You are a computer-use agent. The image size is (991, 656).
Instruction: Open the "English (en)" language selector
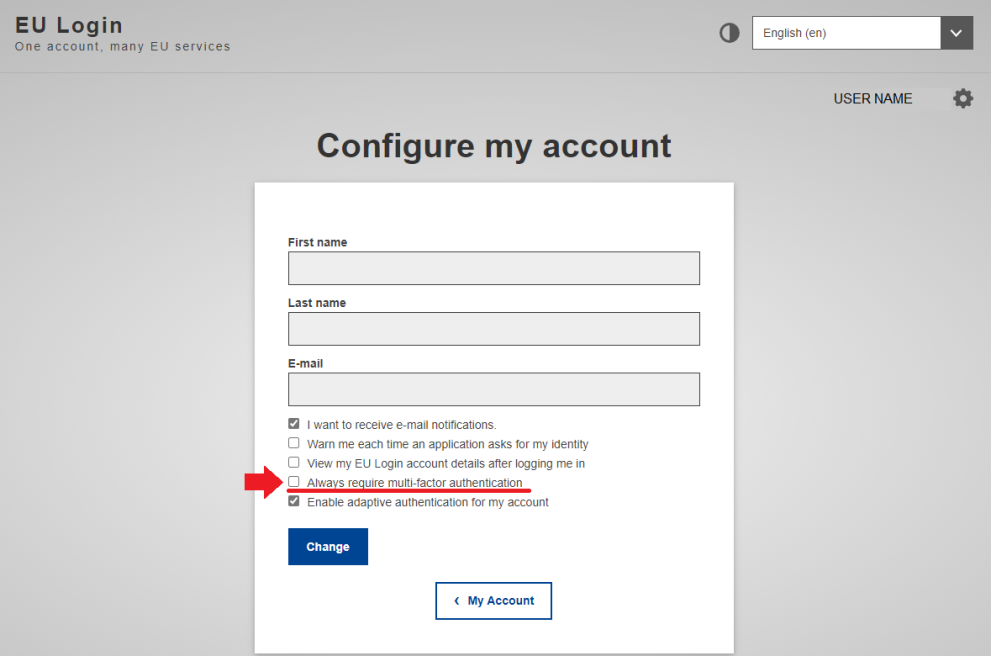point(845,33)
